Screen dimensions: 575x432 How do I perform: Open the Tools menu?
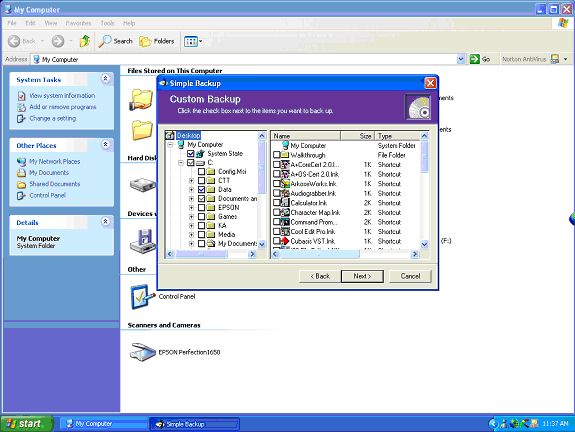(107, 23)
